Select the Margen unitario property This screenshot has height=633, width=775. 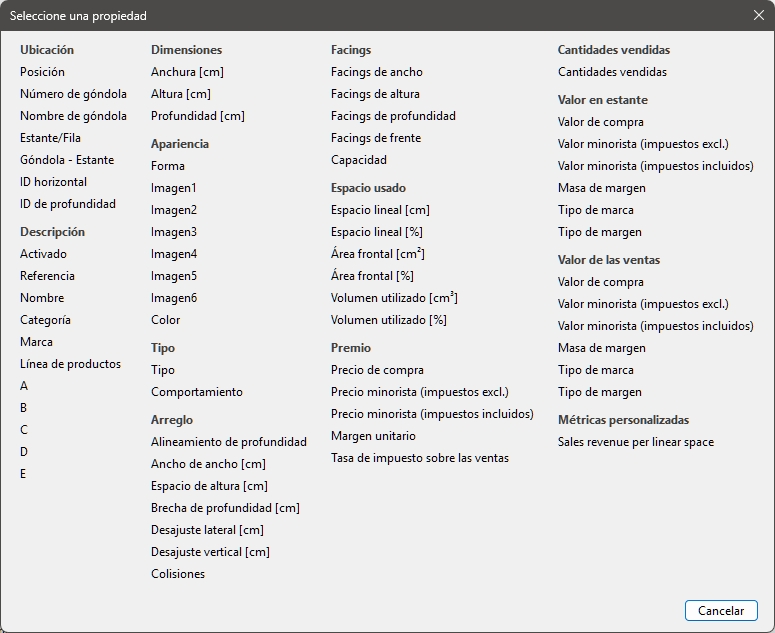click(x=373, y=436)
